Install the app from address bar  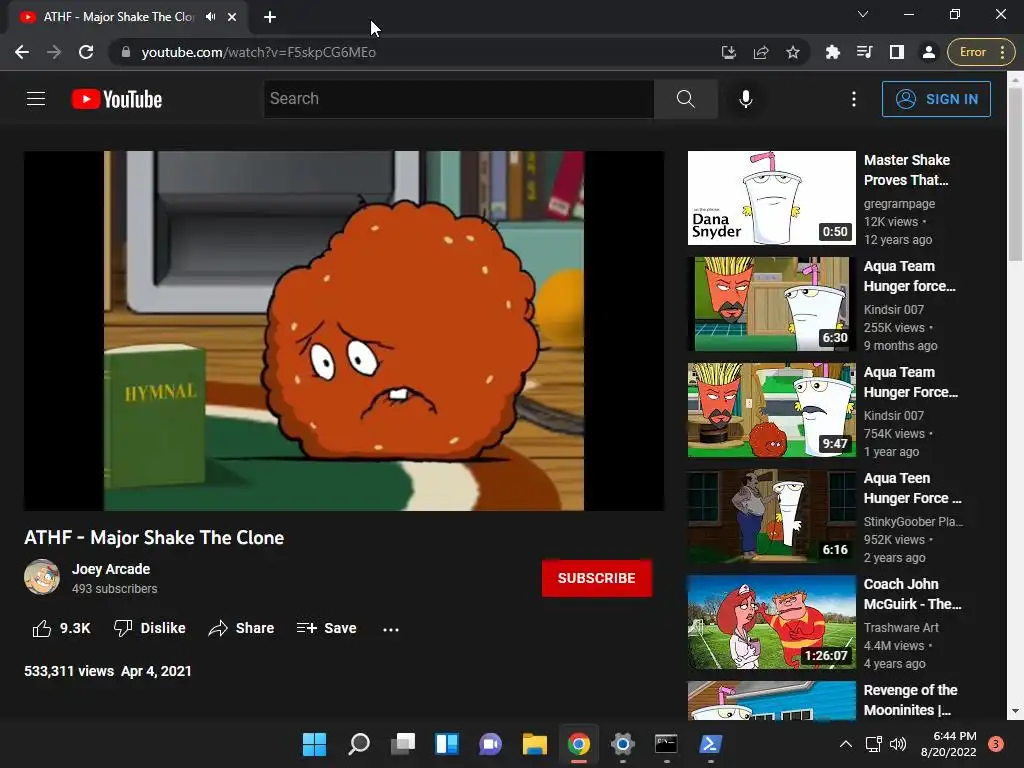click(729, 52)
